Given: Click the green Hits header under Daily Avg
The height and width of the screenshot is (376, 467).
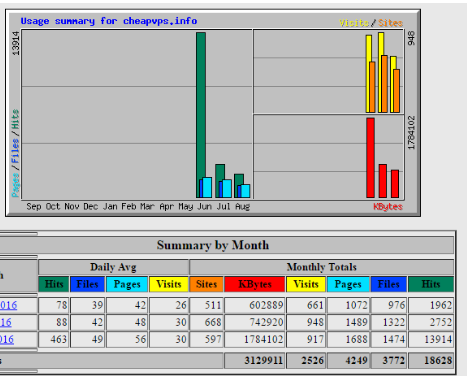Looking at the screenshot, I should (x=54, y=284).
